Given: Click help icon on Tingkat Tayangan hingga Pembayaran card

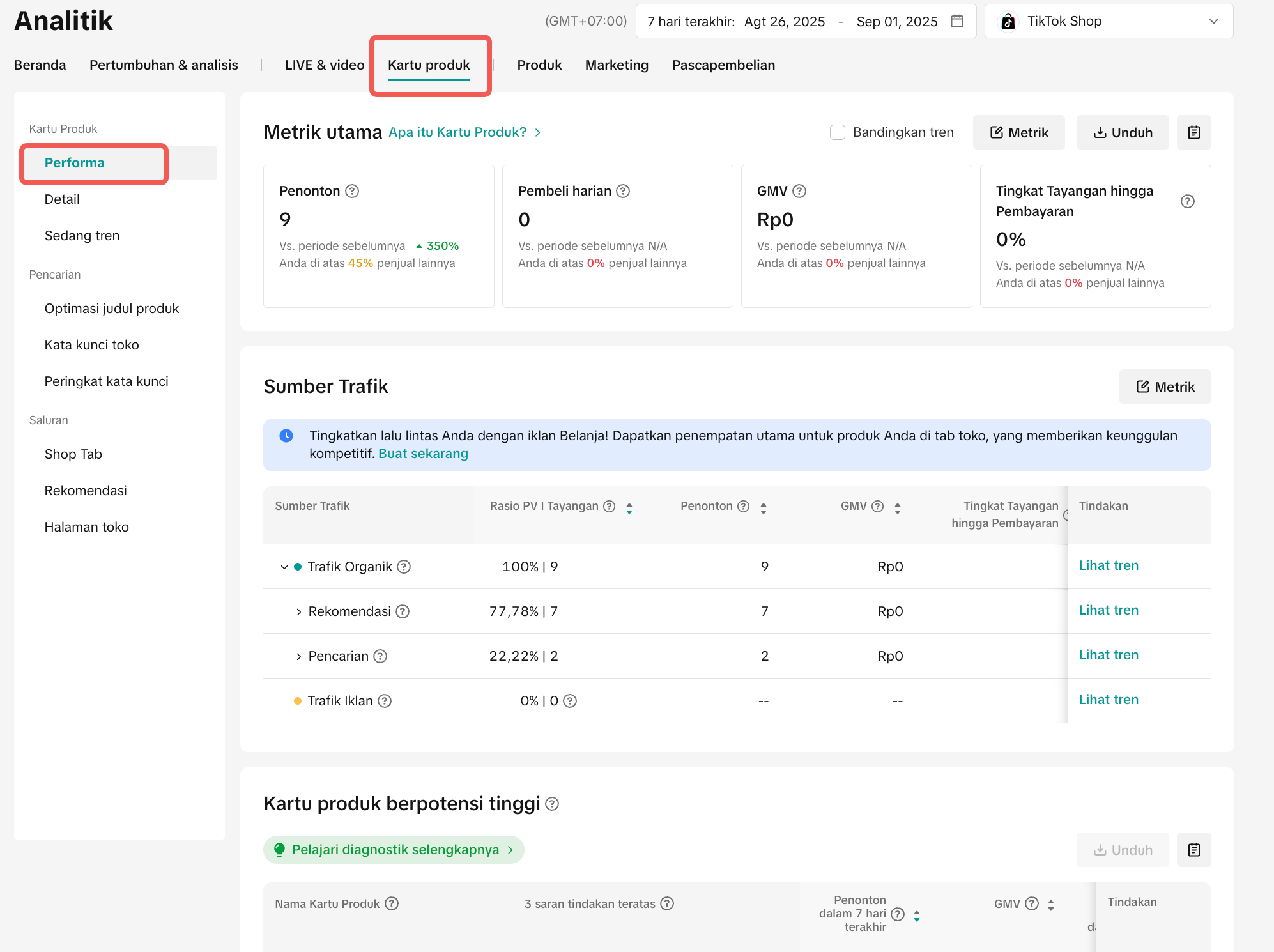Looking at the screenshot, I should (1187, 201).
